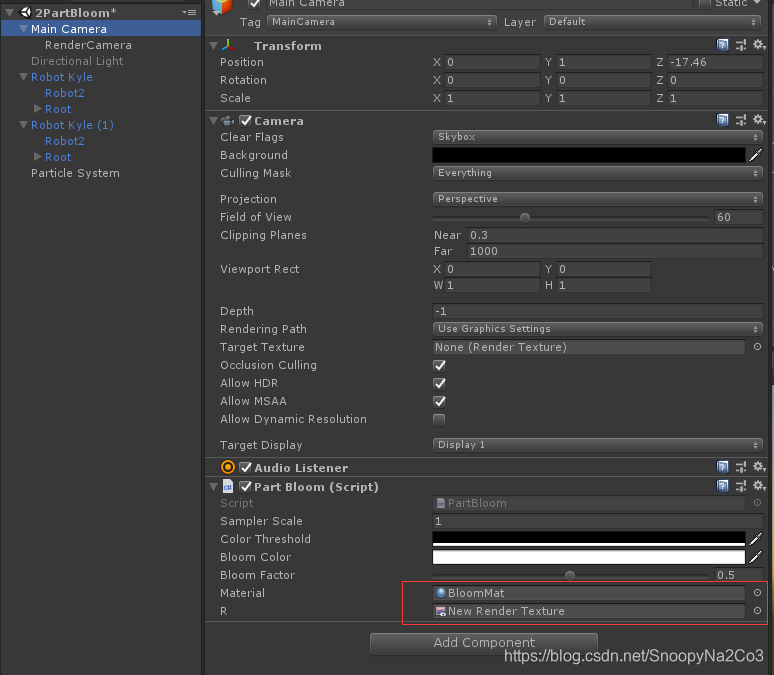Screen dimensions: 774x675
Task: Open Clear Flags Skybox dropdown
Action: click(x=597, y=137)
